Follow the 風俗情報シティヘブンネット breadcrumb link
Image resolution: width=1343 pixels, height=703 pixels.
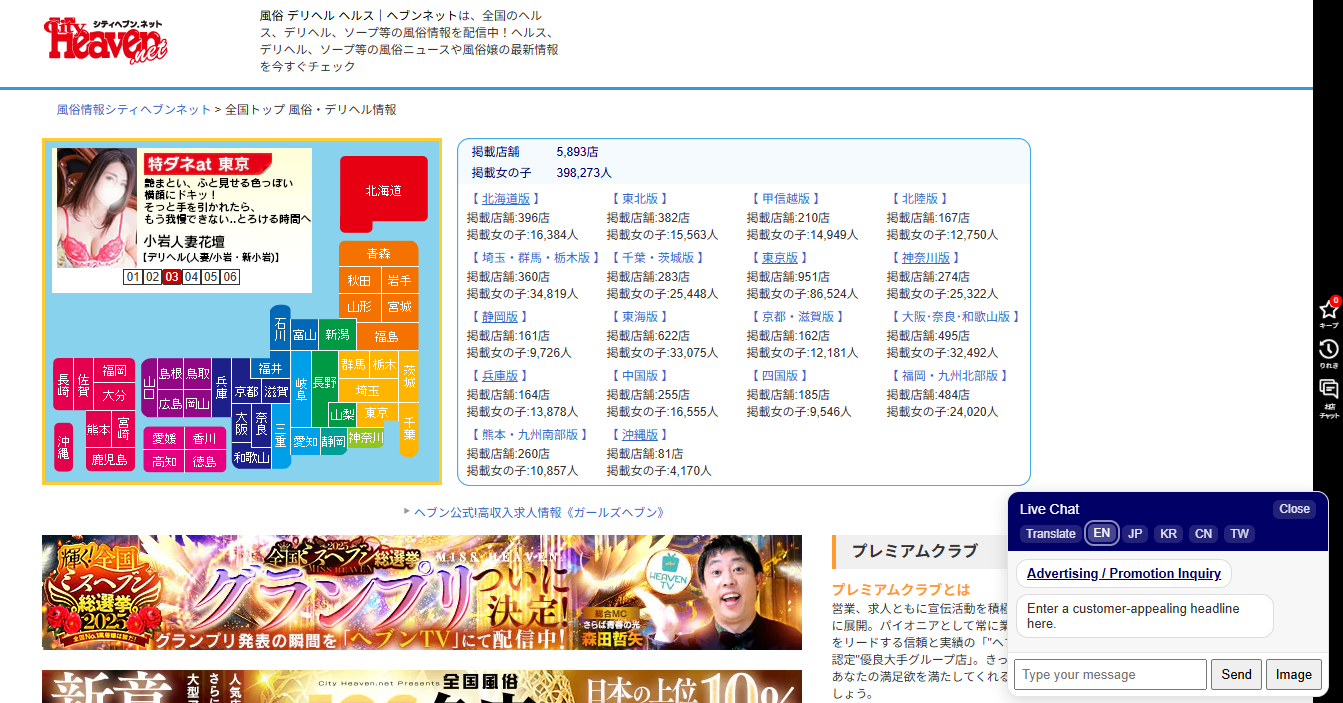click(134, 110)
